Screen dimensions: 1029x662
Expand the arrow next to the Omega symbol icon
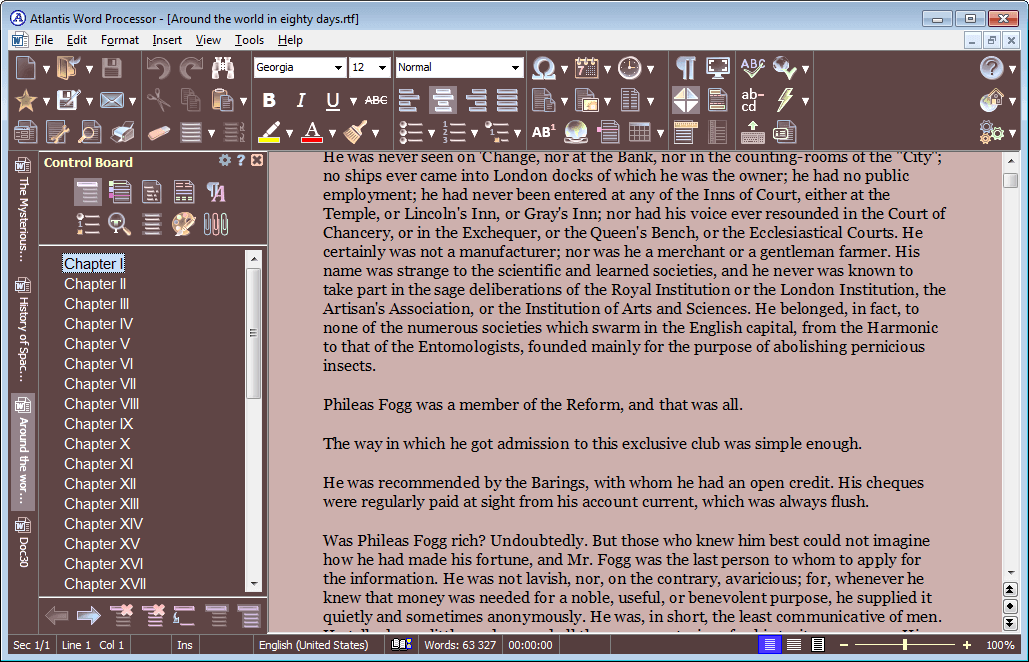coord(564,69)
